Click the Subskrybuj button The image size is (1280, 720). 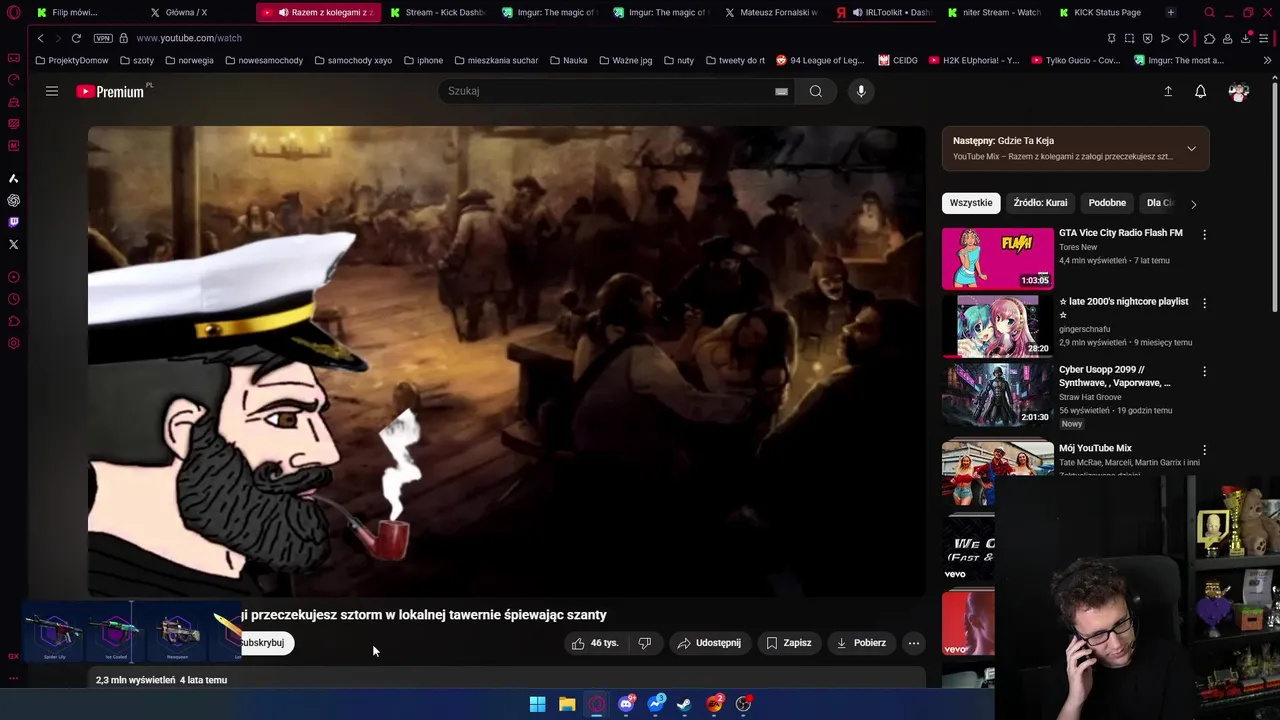click(265, 643)
